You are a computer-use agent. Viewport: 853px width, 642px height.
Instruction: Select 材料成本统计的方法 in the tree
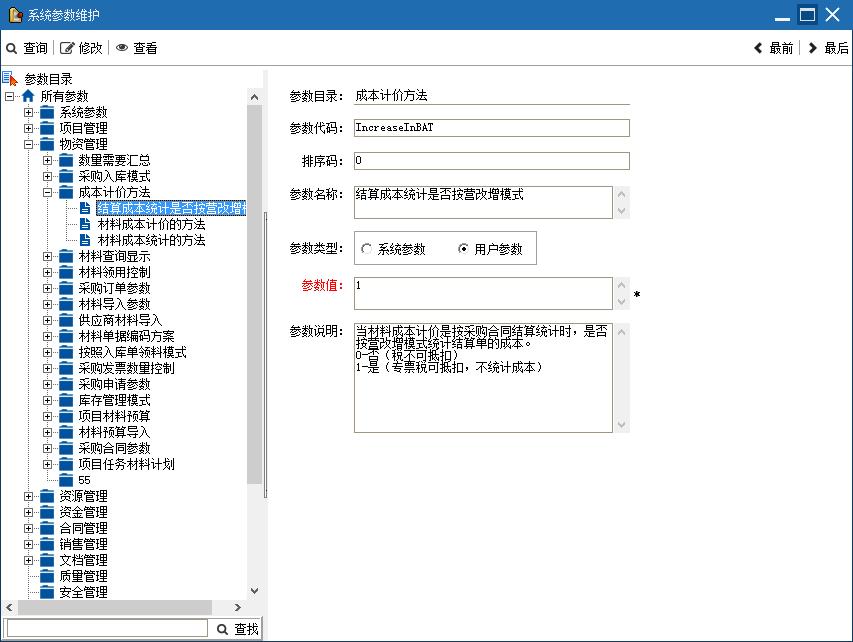click(x=151, y=240)
